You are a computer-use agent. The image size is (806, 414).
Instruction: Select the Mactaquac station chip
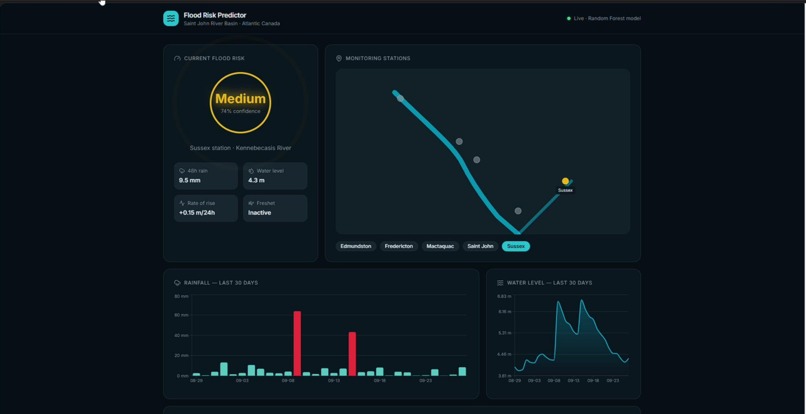pyautogui.click(x=441, y=246)
